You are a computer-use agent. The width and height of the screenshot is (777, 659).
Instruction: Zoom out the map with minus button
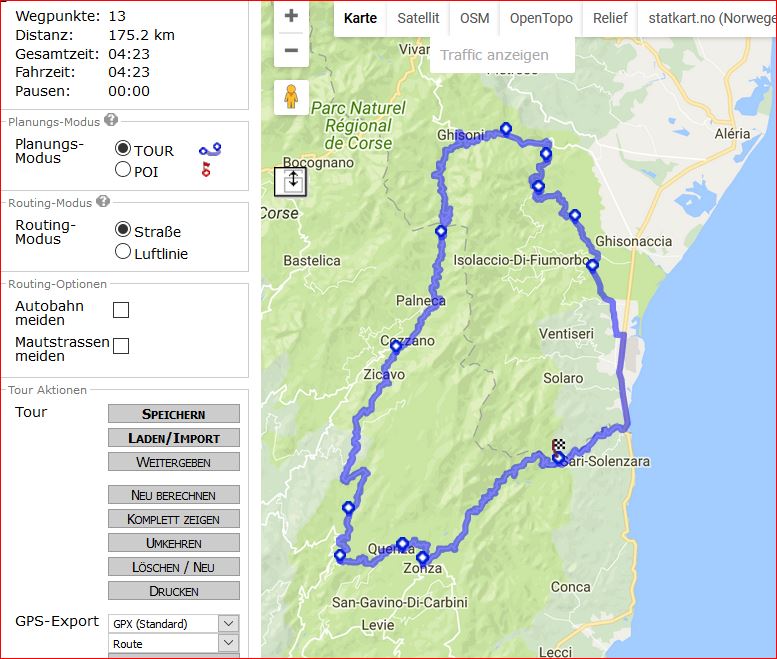pyautogui.click(x=291, y=50)
